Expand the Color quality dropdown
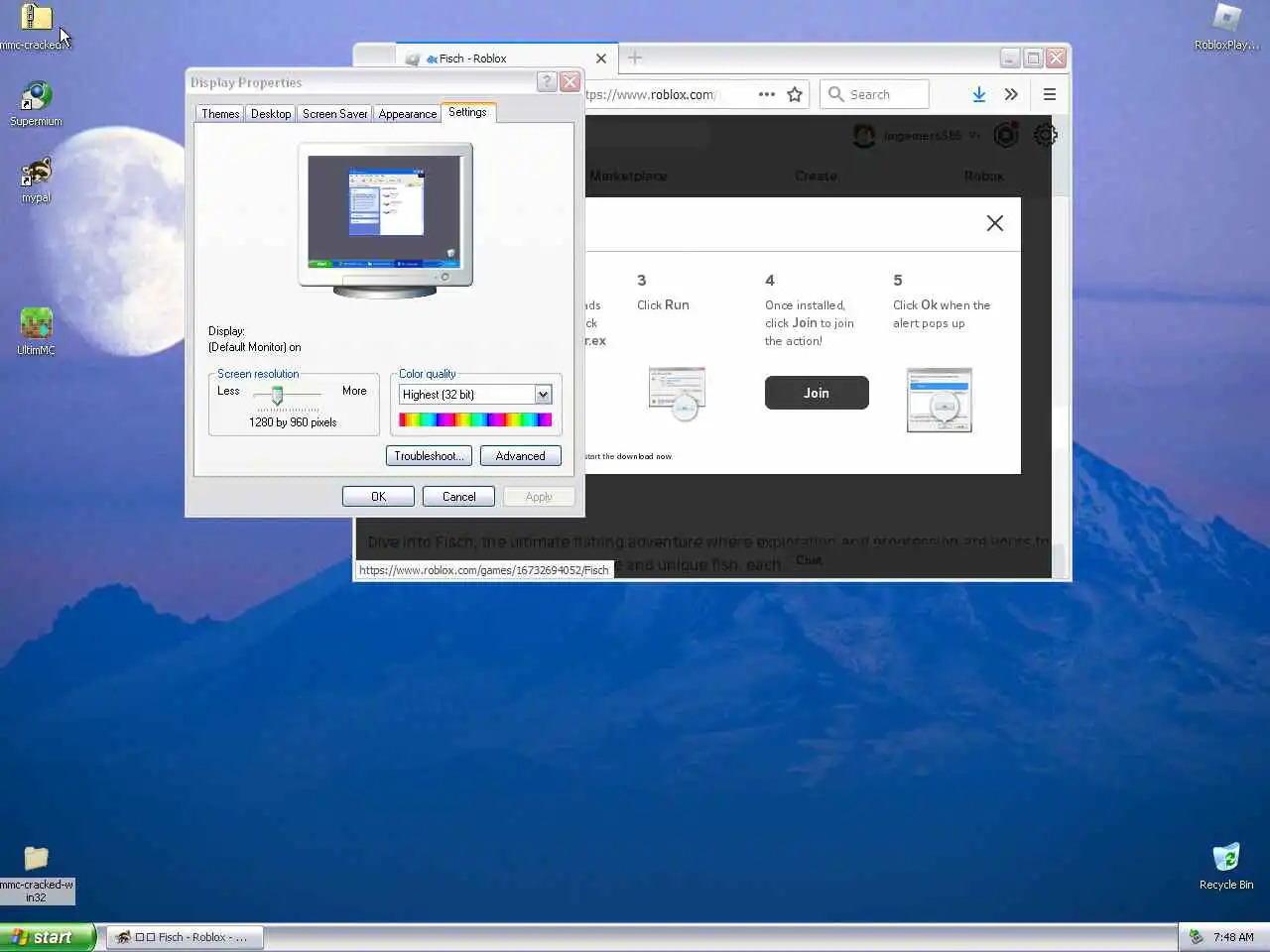 (543, 395)
